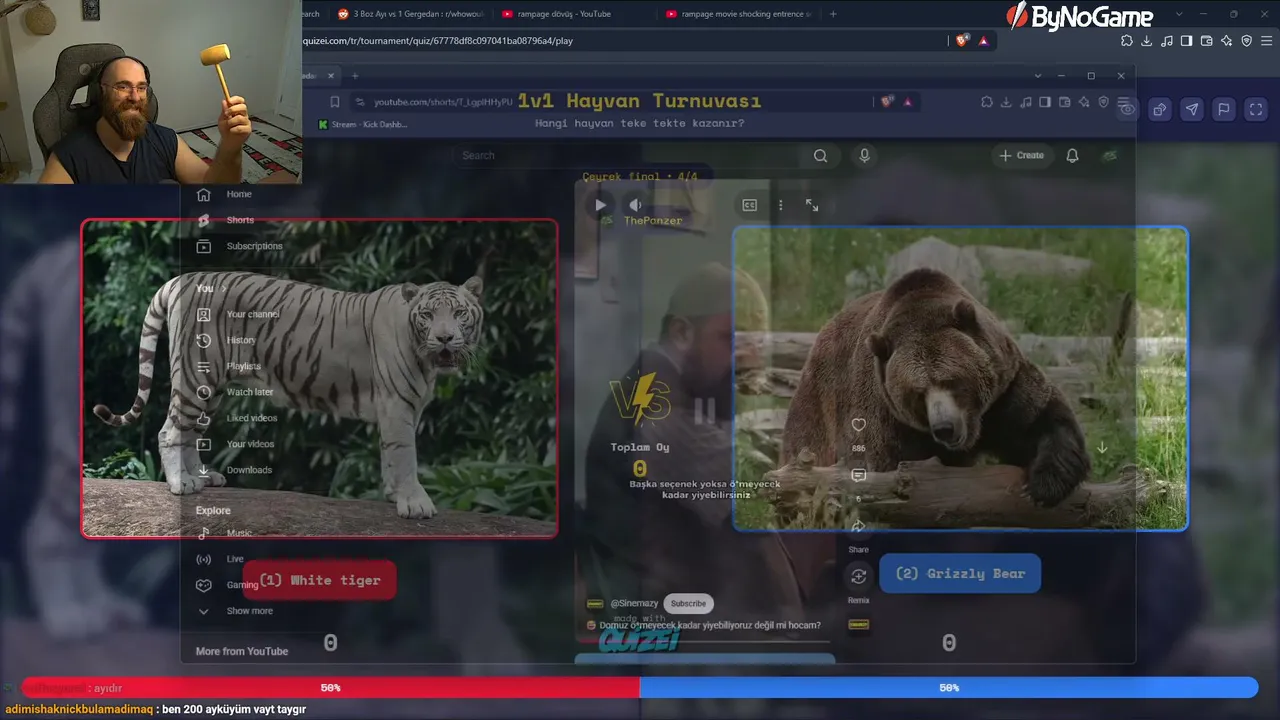The width and height of the screenshot is (1280, 720).
Task: Bookmark the YouTube shorts page
Action: click(334, 102)
